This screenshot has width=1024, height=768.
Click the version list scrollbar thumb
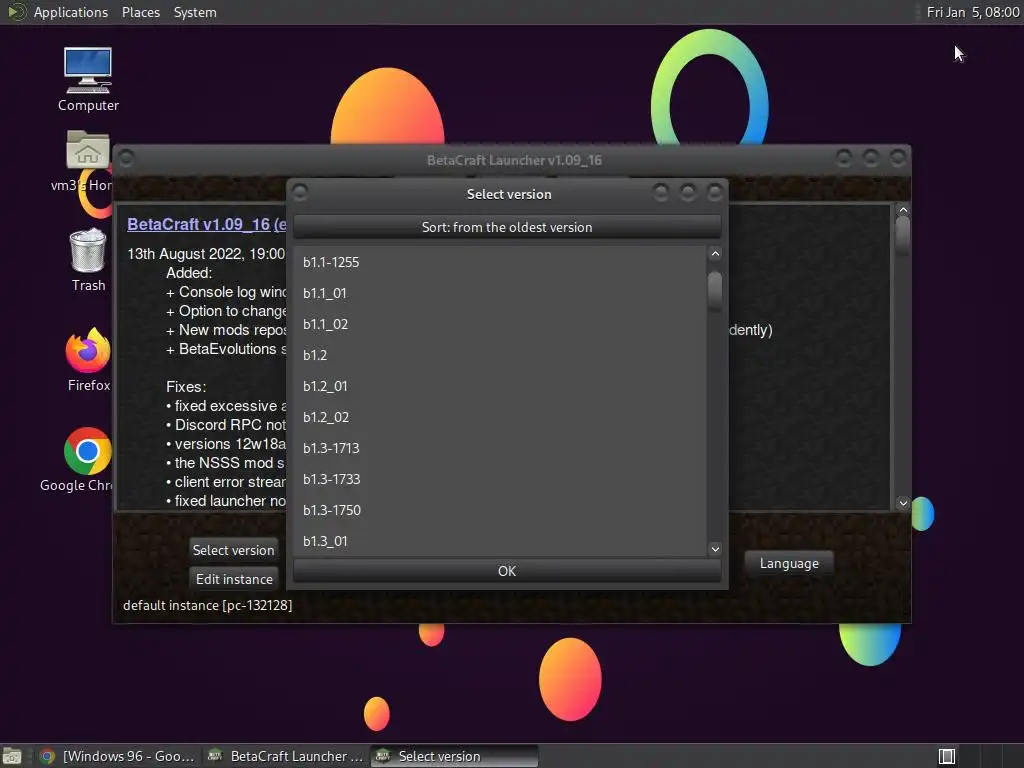tap(715, 291)
